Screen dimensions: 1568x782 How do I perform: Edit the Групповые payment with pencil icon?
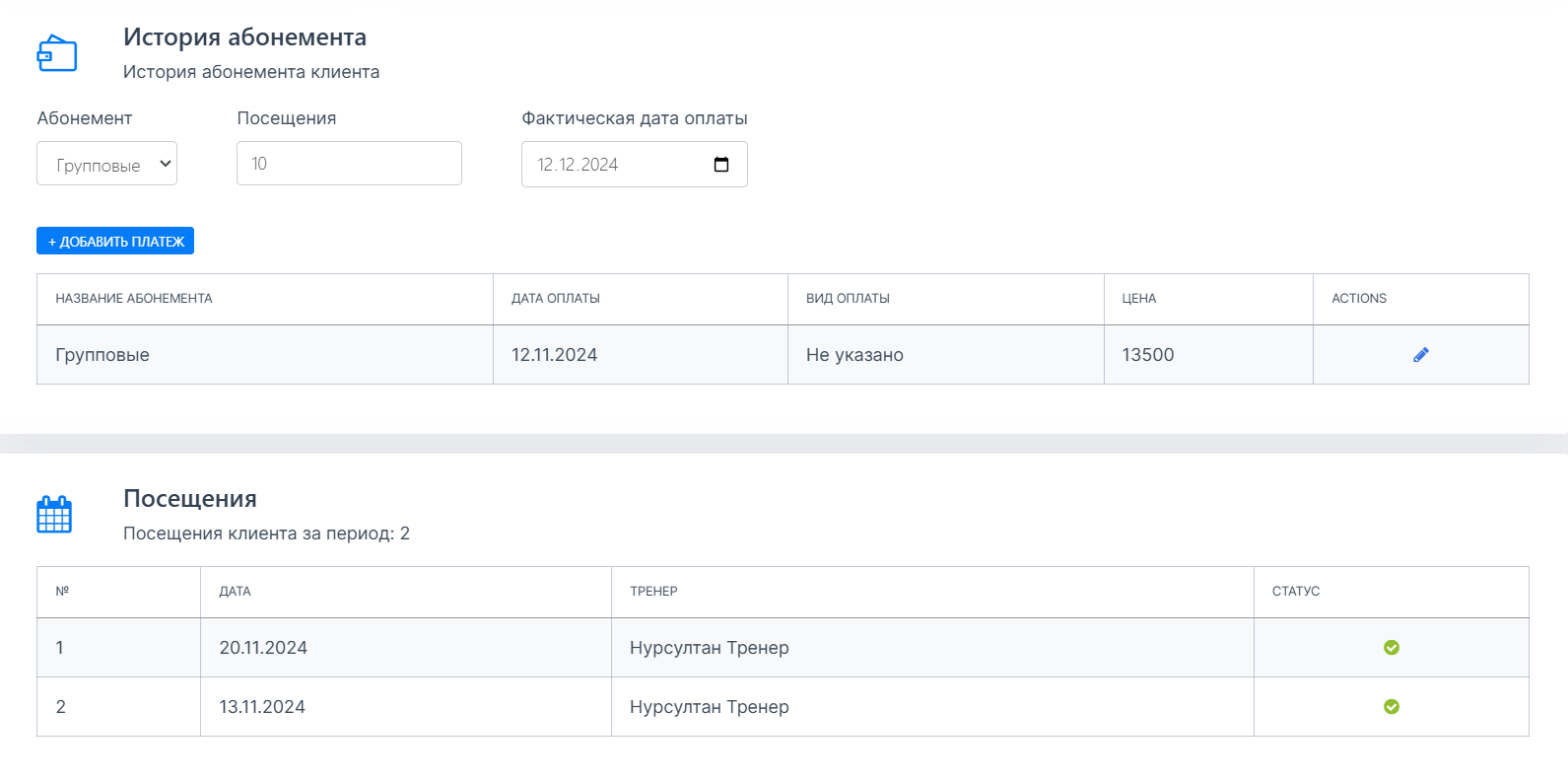[1420, 355]
